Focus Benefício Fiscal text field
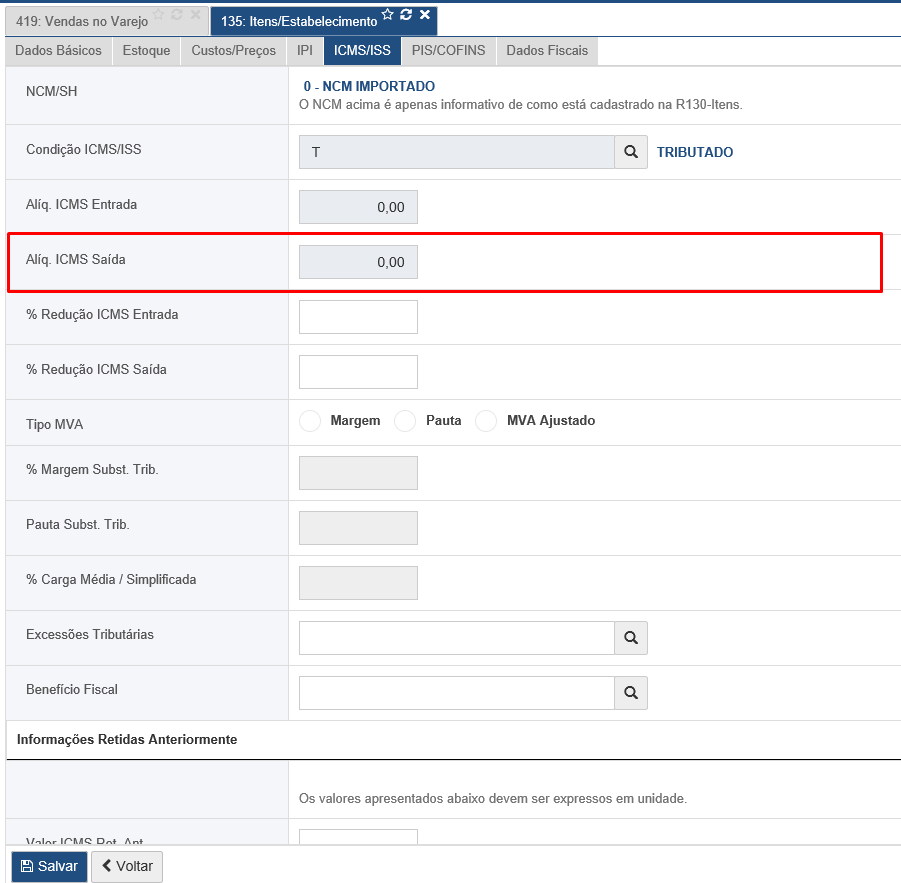 [457, 693]
